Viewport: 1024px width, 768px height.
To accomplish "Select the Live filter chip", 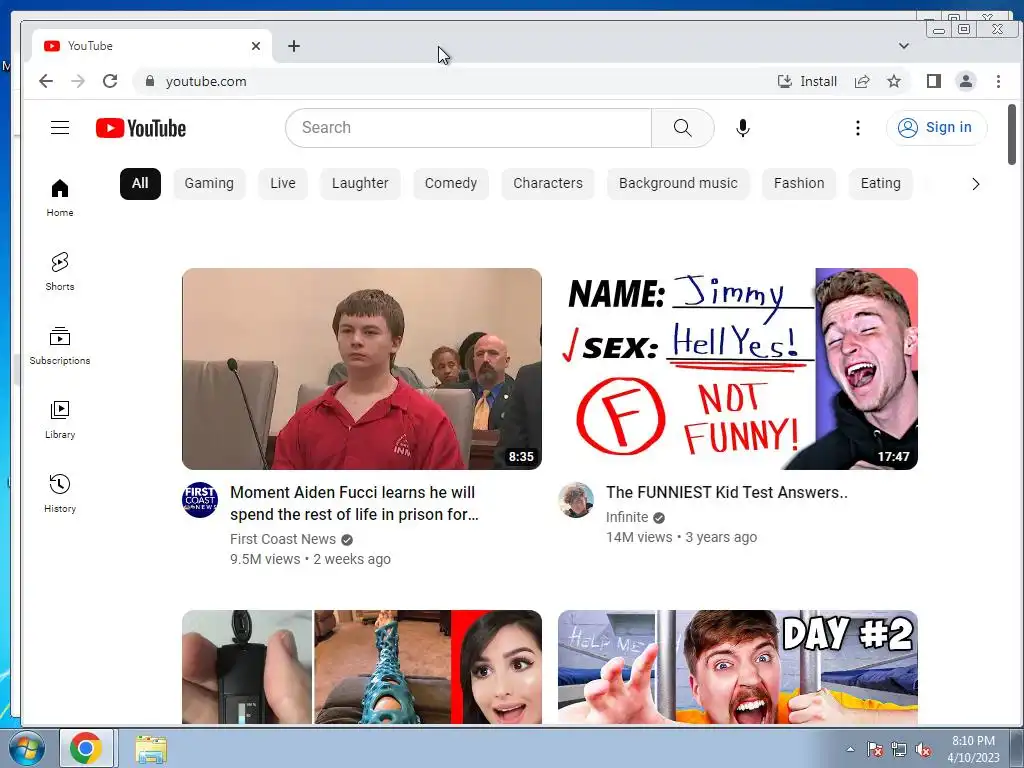I will coord(283,184).
